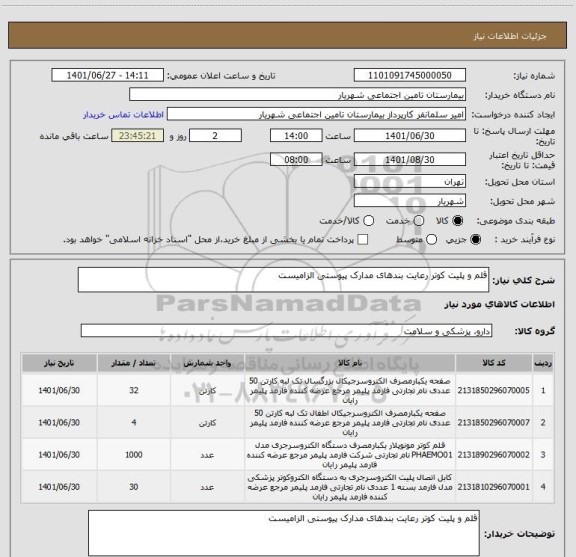This screenshot has width=576, height=557.
Task: Click row 3 monopolar cautery pen name
Action: 350,455
